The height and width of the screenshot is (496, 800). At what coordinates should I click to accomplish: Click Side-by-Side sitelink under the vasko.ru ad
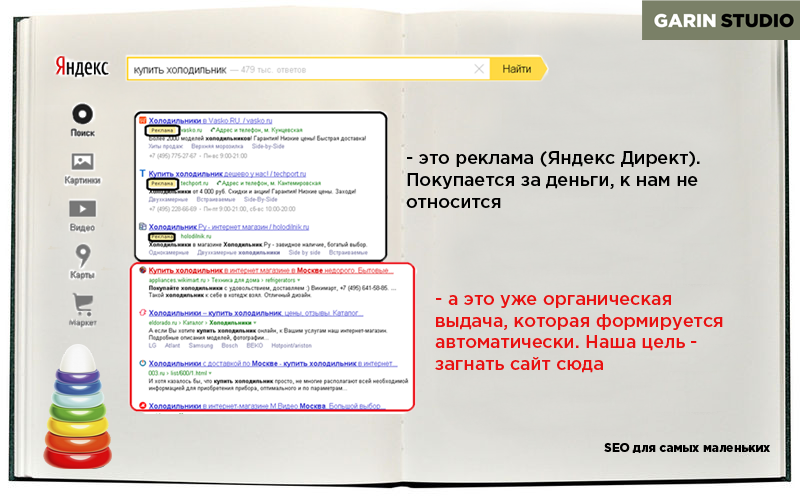[x=268, y=146]
